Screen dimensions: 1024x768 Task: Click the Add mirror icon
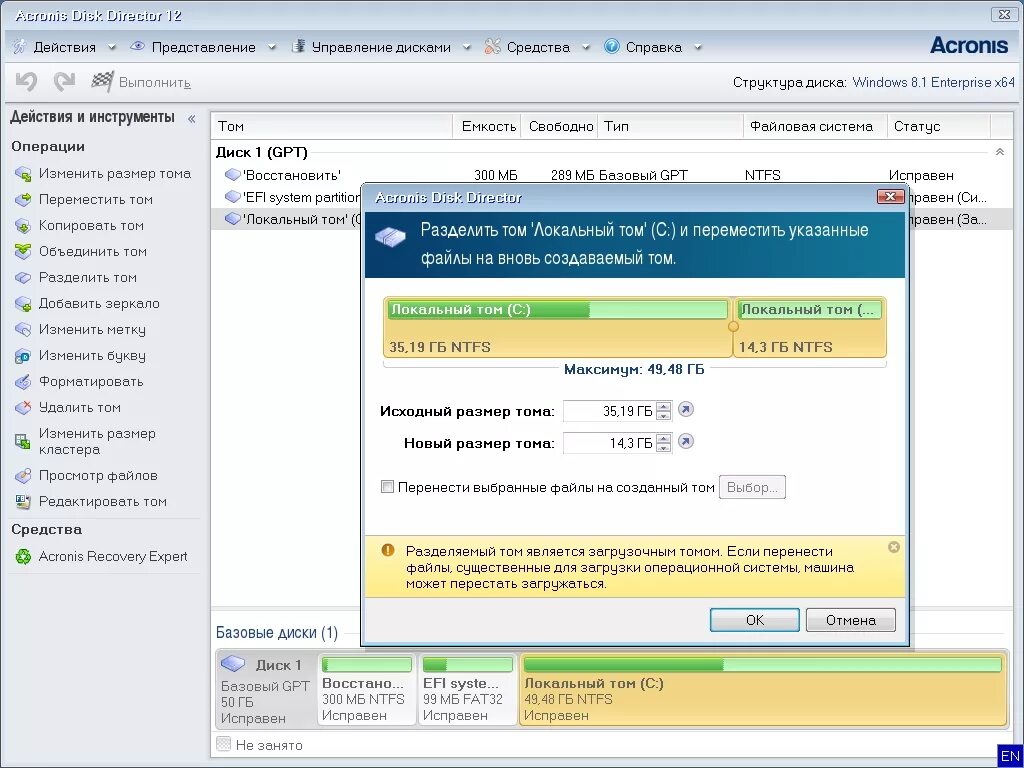point(23,304)
